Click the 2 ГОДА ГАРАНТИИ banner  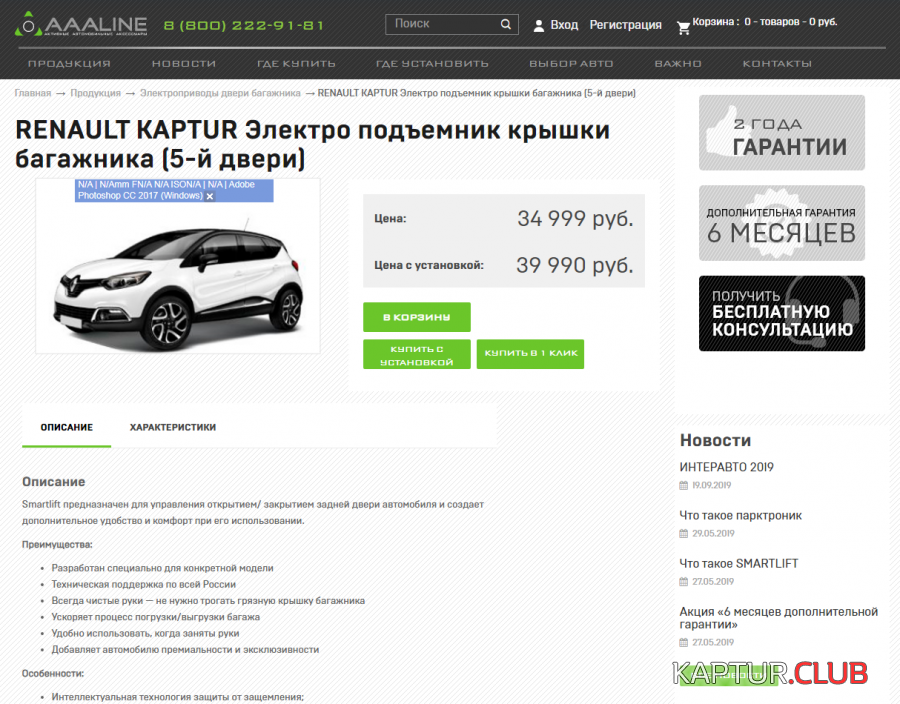click(x=782, y=133)
